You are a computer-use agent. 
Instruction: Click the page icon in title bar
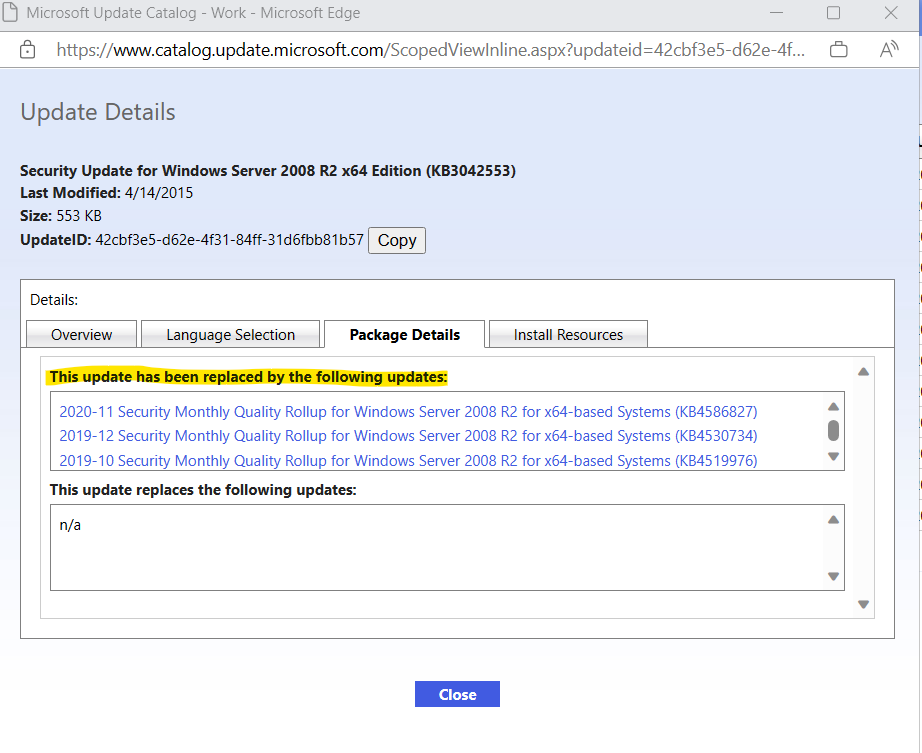10,12
